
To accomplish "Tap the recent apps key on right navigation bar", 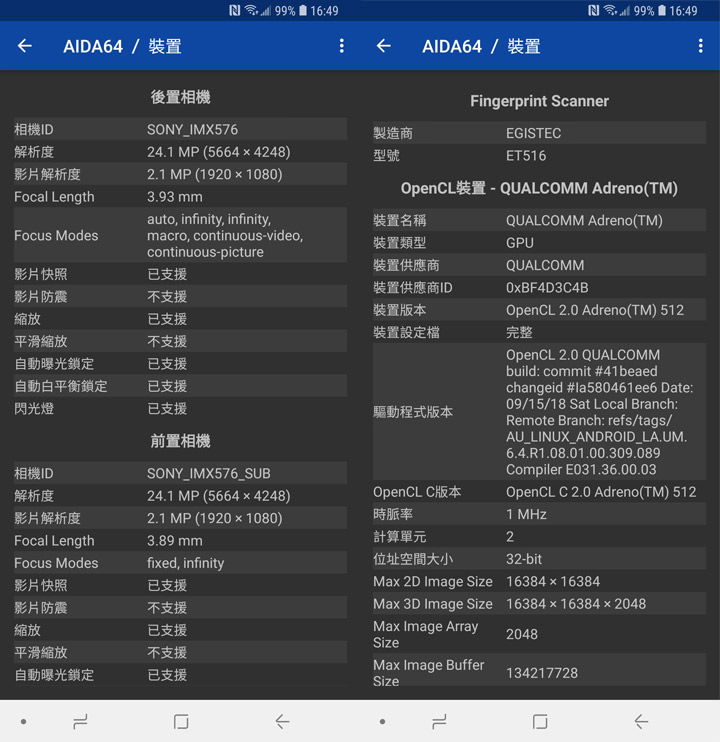I will point(439,722).
